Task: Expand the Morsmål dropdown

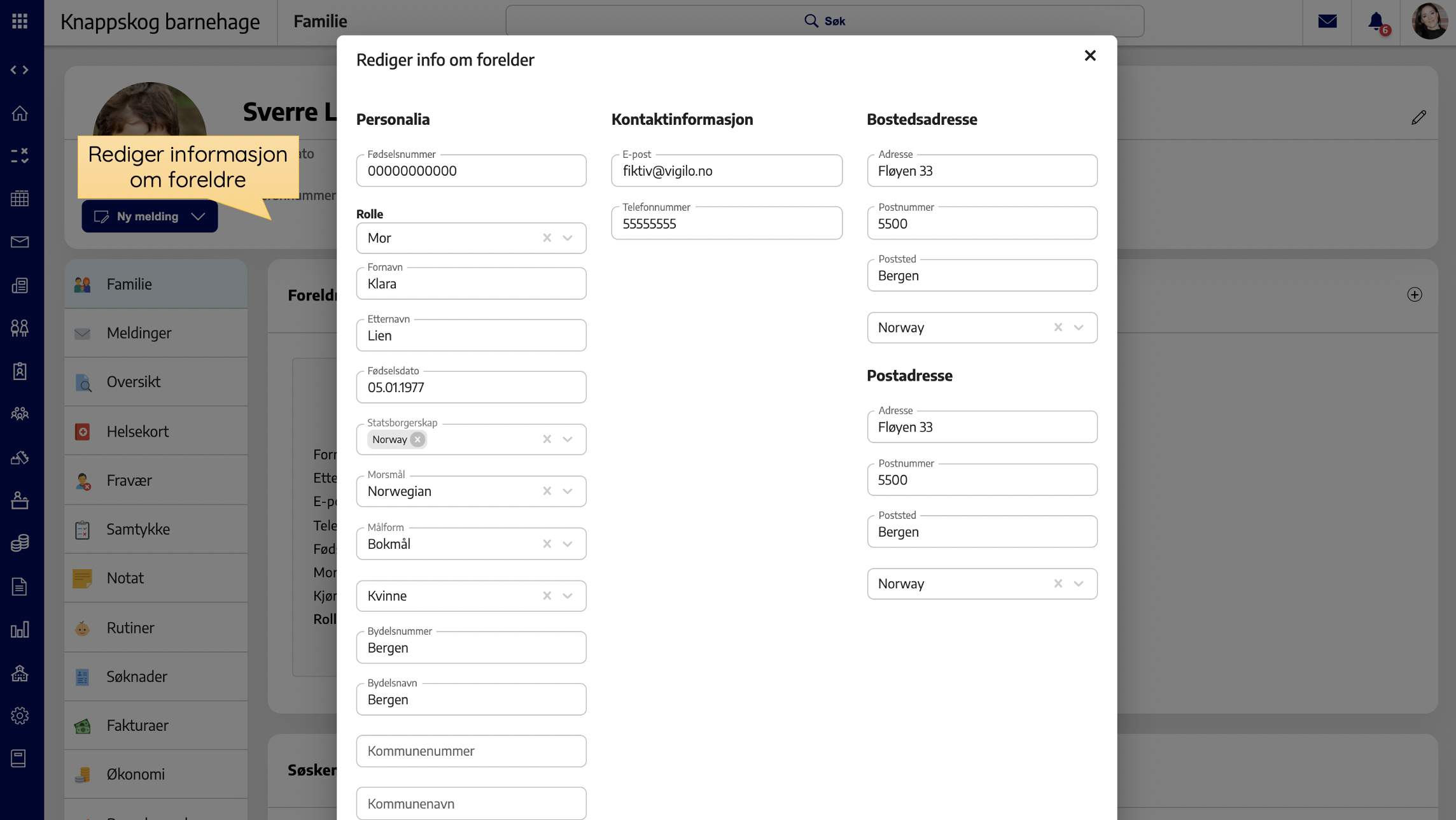Action: 568,491
